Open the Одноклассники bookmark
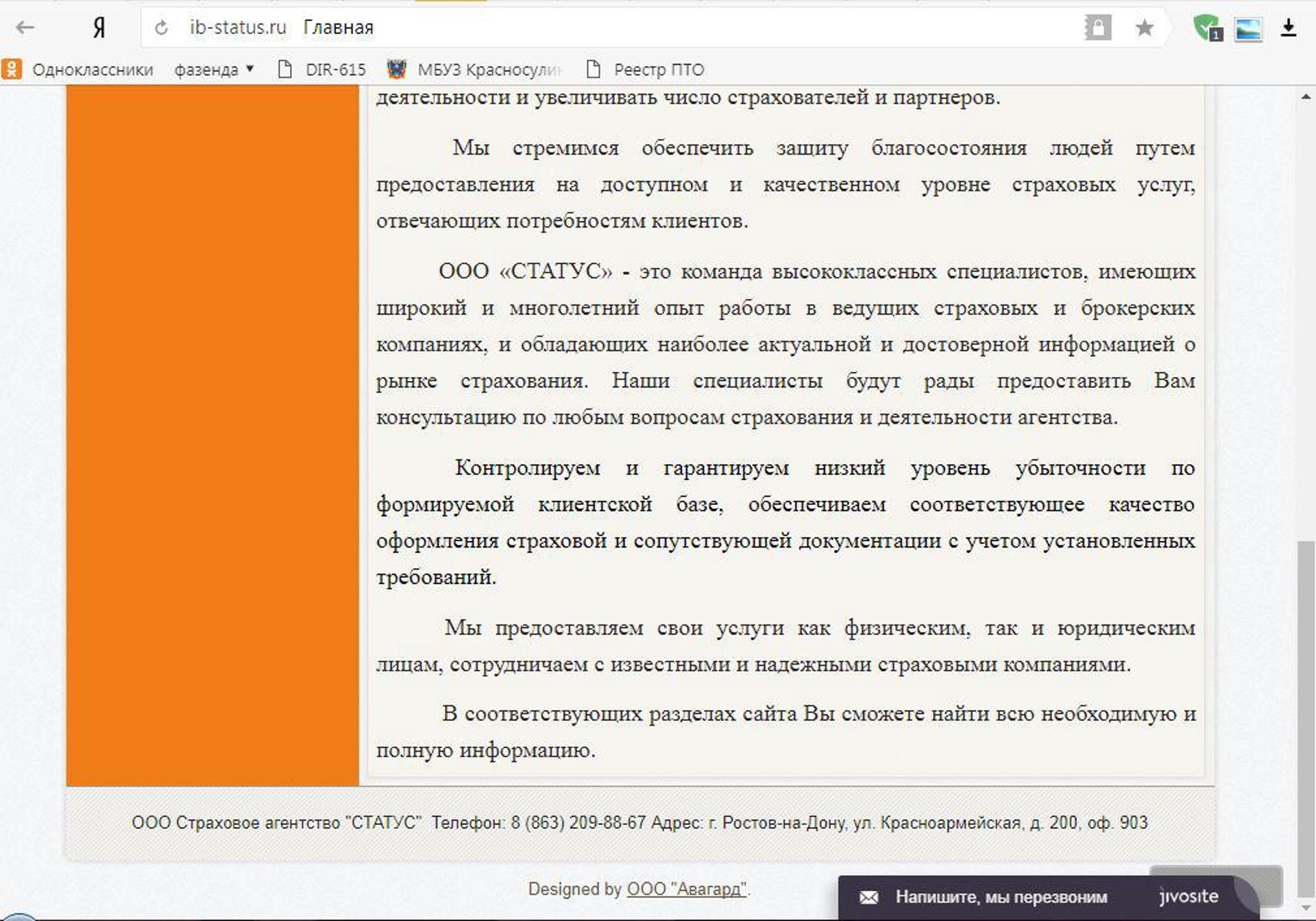Image resolution: width=1316 pixels, height=921 pixels. pos(78,69)
